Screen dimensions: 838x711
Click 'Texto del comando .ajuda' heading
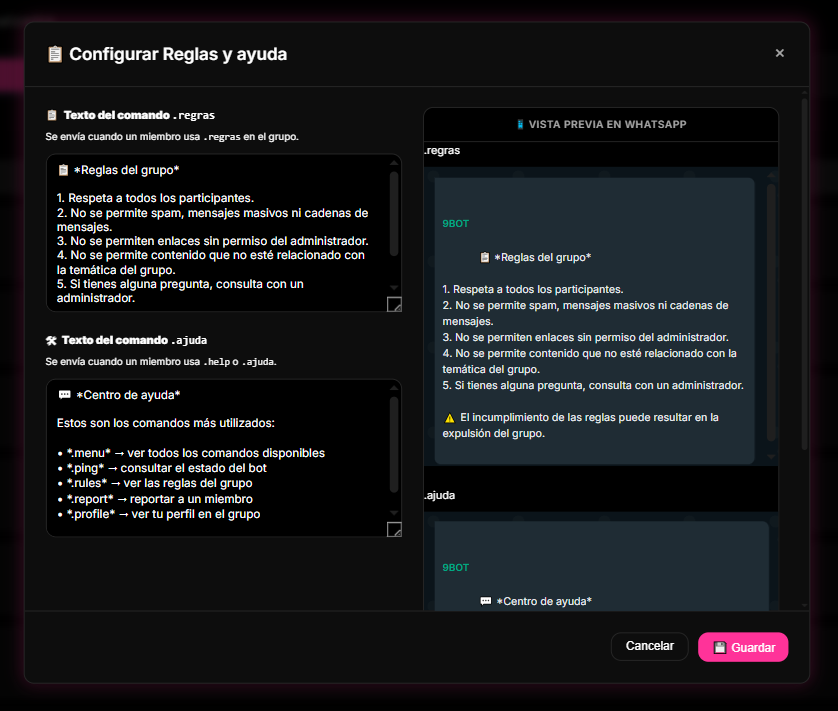134,340
